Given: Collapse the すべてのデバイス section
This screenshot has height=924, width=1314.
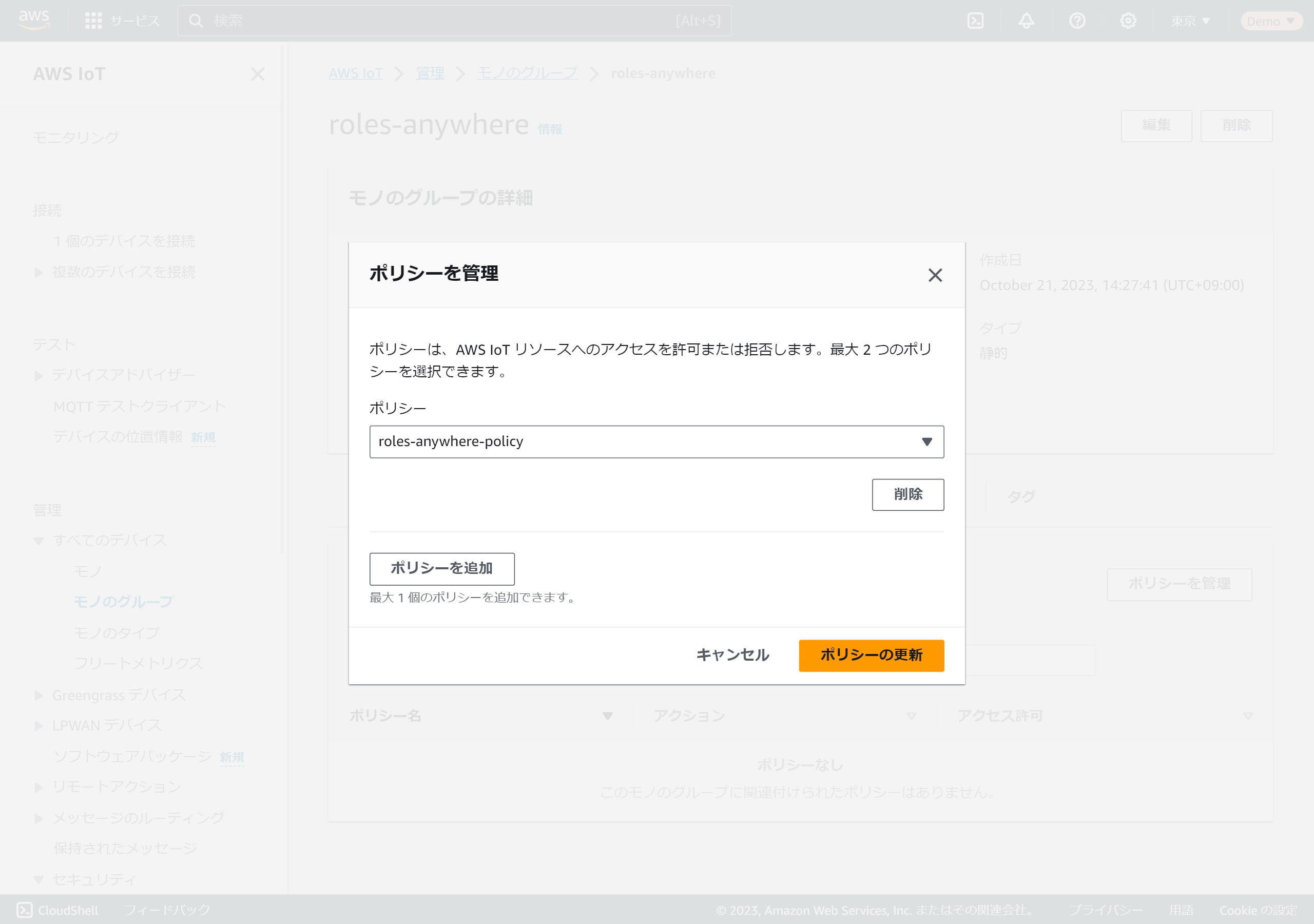Looking at the screenshot, I should (x=38, y=541).
